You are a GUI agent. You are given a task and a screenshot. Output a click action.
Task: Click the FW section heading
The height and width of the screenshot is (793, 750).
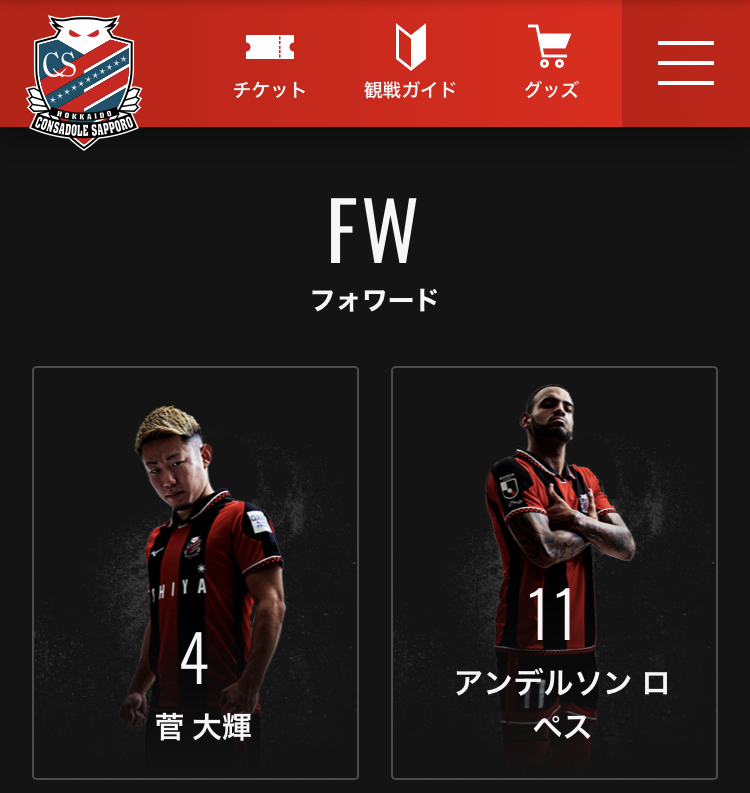click(x=373, y=230)
